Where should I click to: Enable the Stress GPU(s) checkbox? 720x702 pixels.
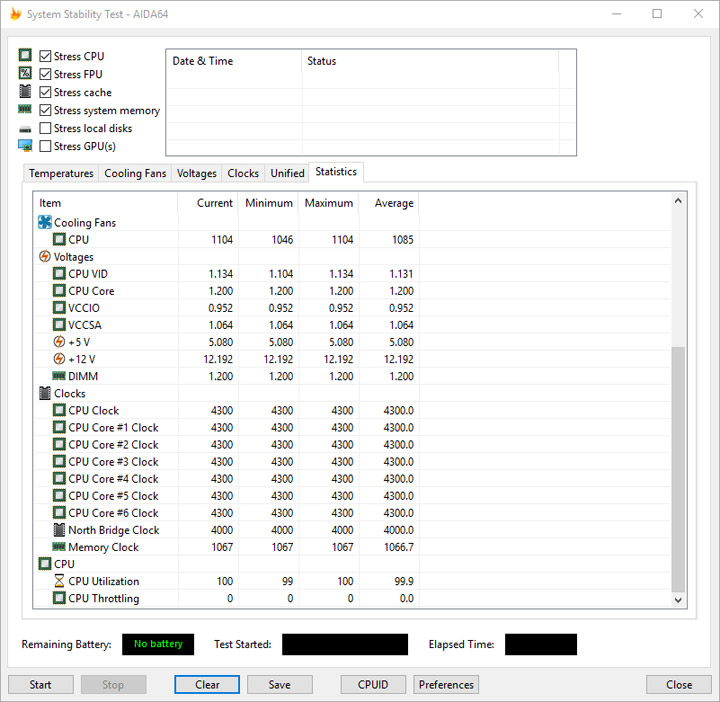(x=45, y=146)
